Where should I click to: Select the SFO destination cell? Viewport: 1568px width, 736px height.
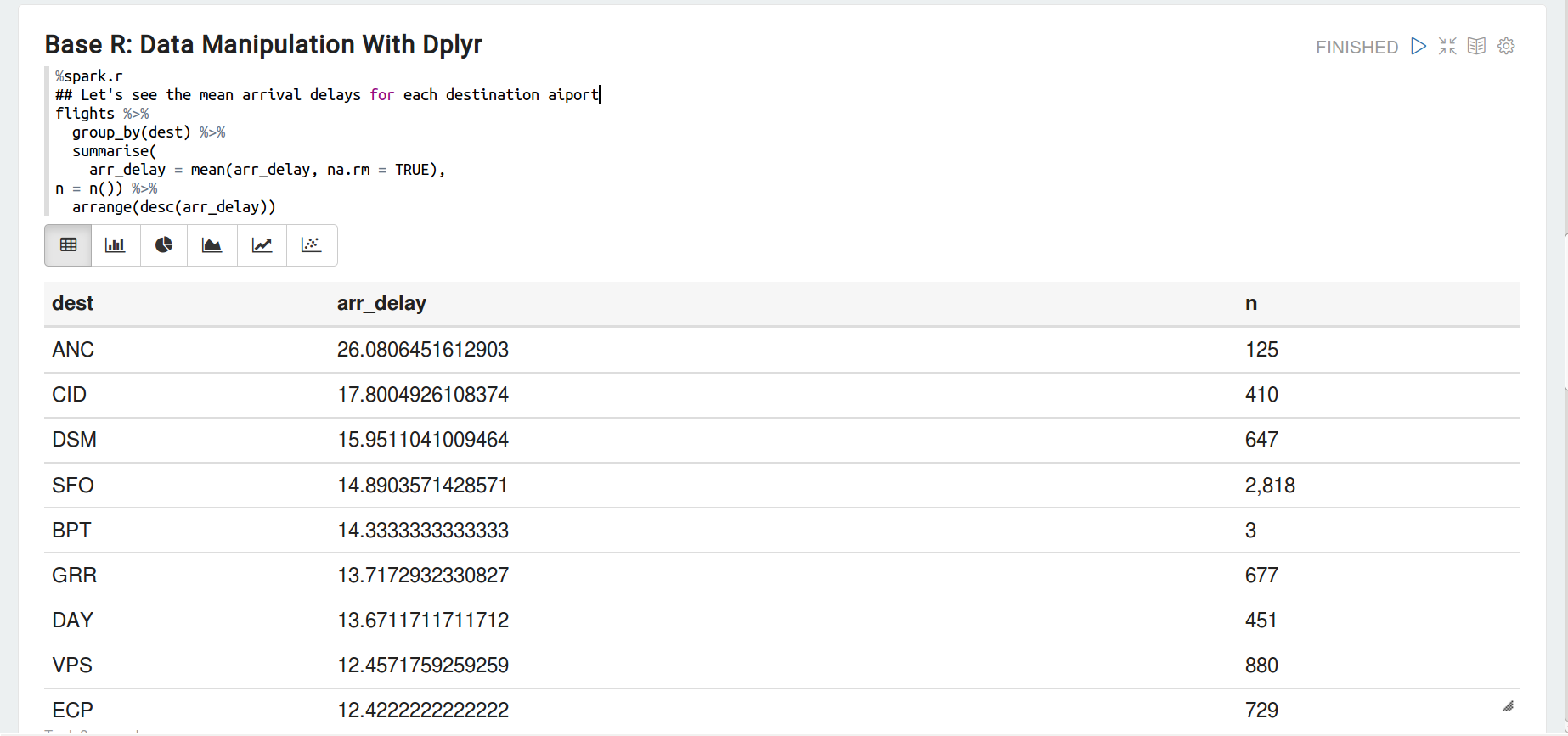tap(72, 485)
